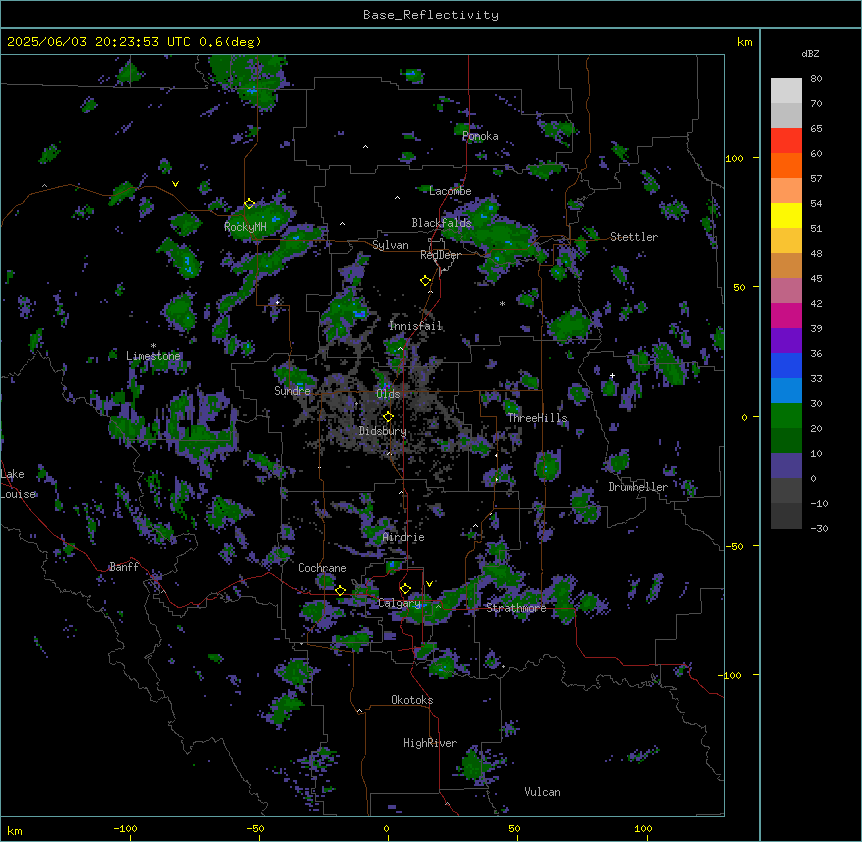Select the white 80-70 dBZ legend swatch
862x842 pixels.
pos(786,91)
